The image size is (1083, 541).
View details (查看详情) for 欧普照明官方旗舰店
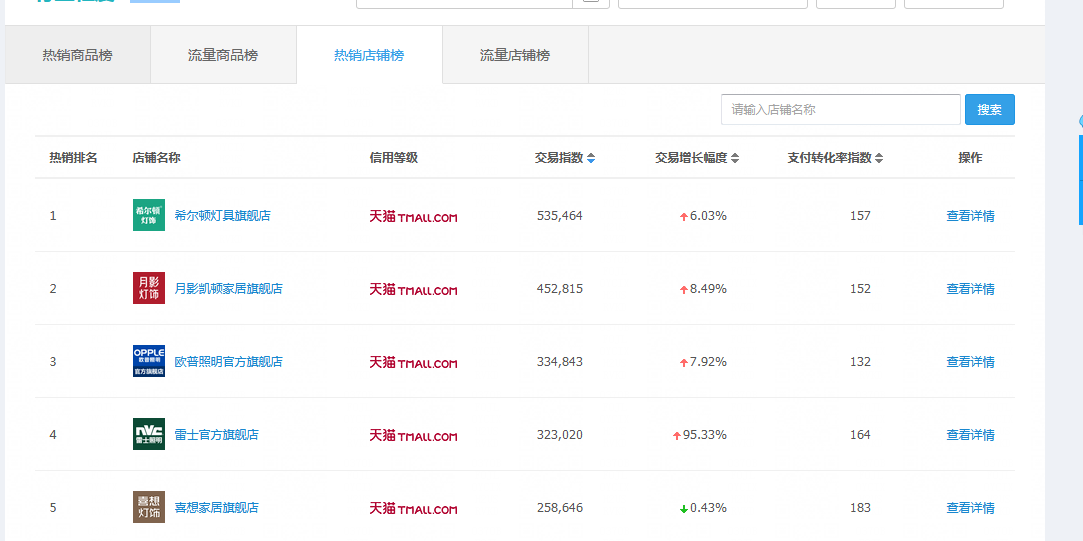coord(970,361)
